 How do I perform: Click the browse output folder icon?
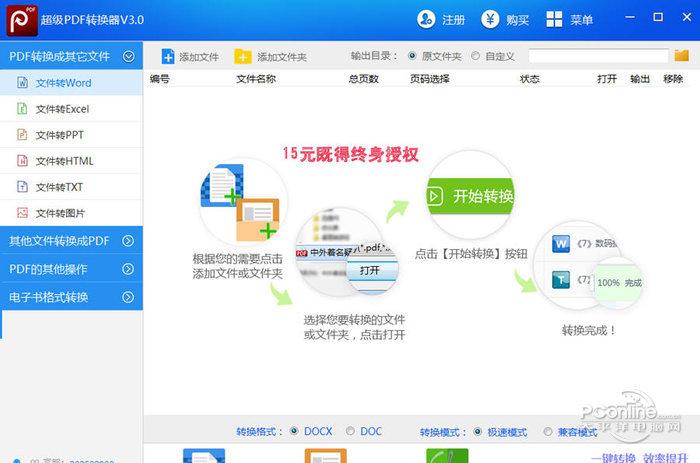681,55
